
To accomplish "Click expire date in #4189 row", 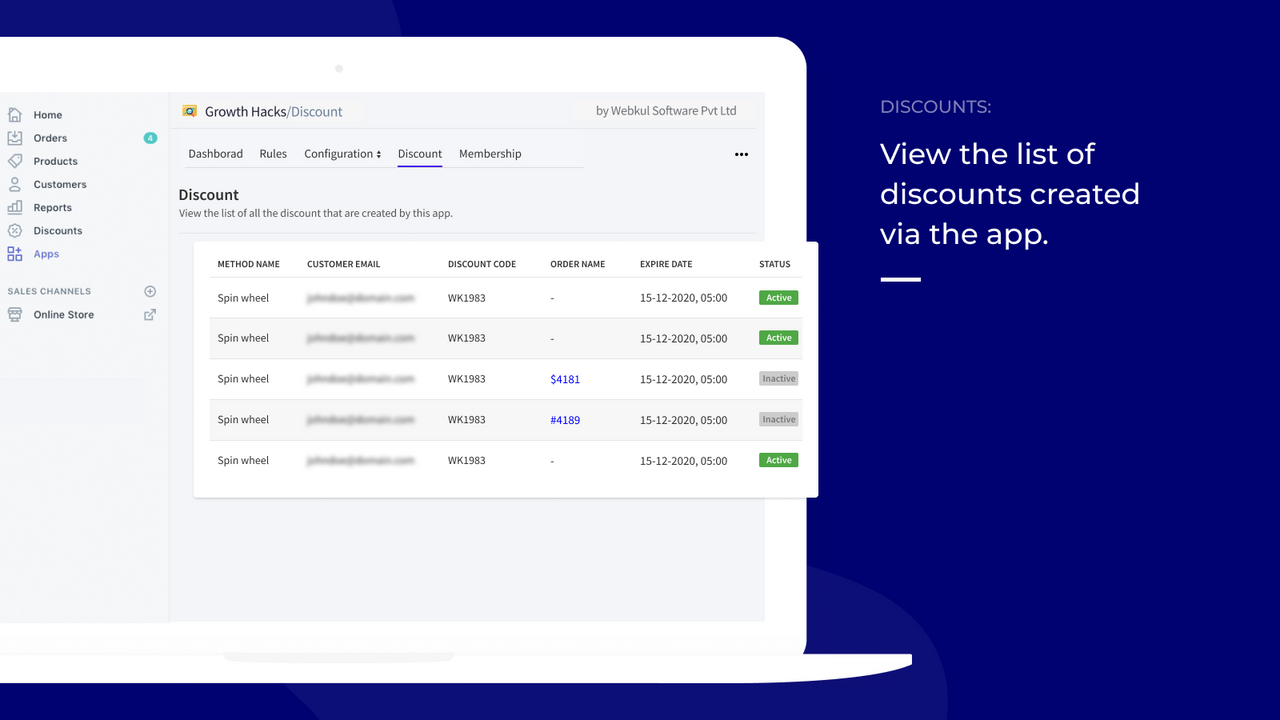I will [x=684, y=420].
